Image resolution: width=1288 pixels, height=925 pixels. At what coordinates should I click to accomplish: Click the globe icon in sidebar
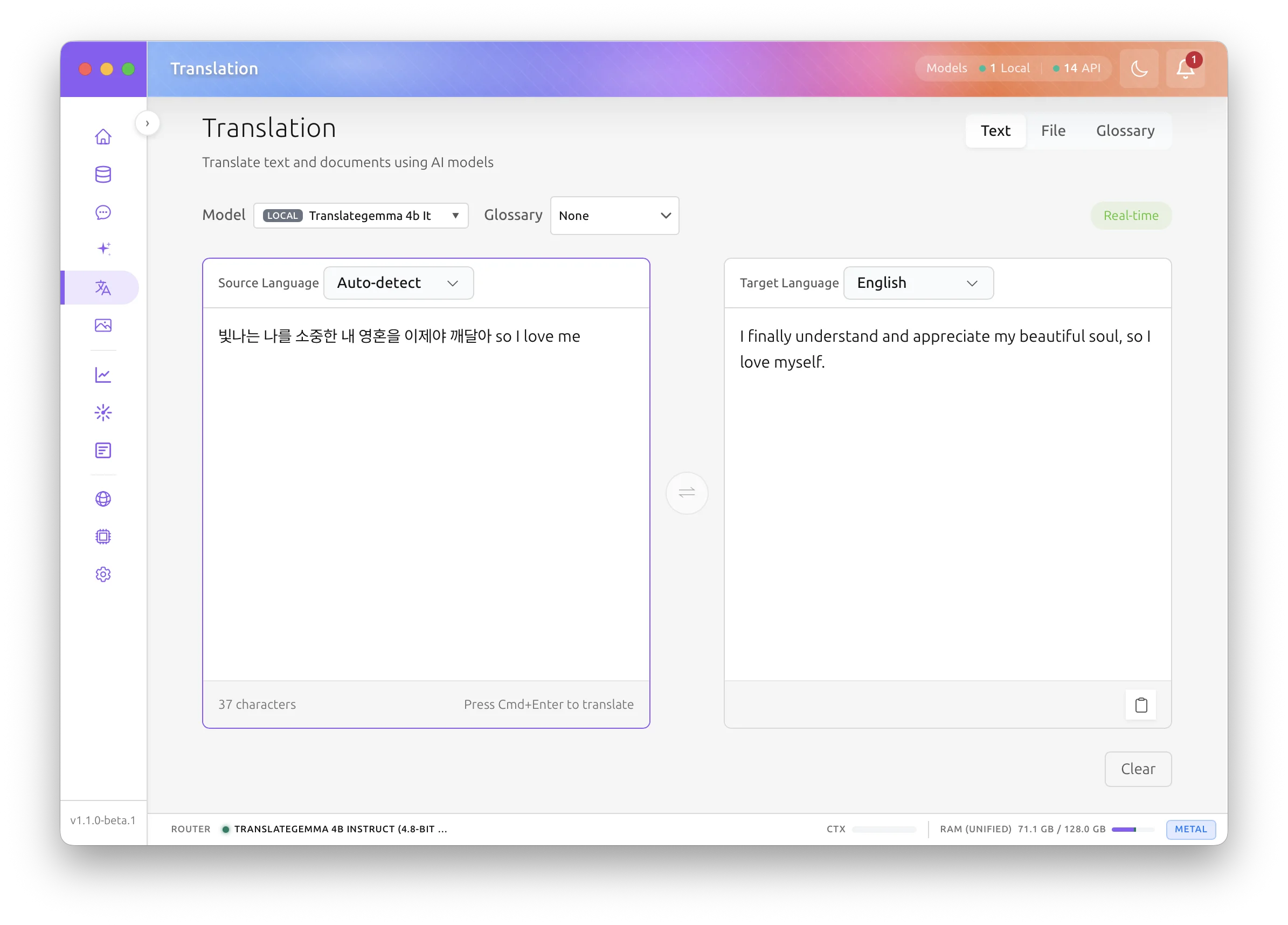click(x=103, y=499)
